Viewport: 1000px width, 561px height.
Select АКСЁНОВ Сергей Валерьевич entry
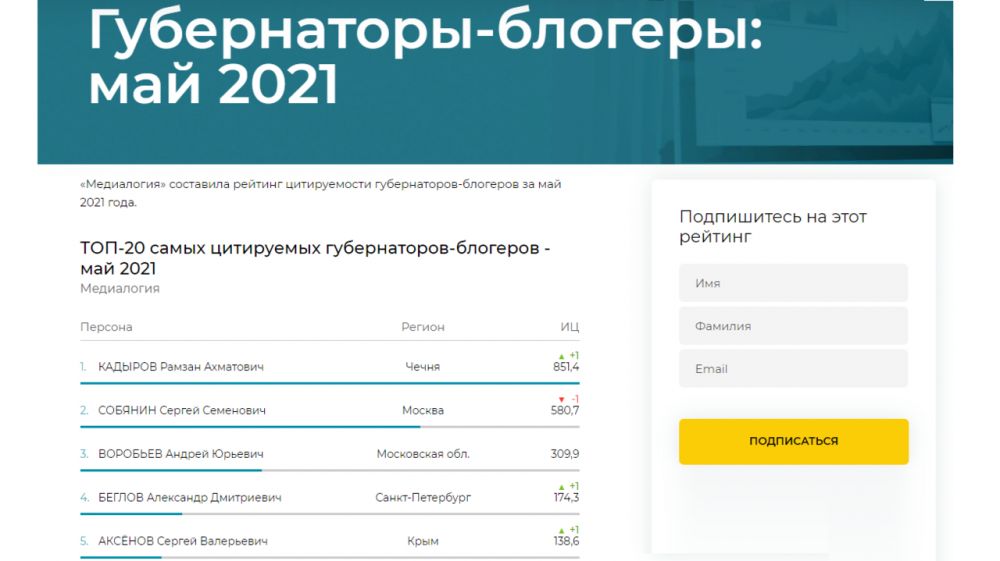click(183, 541)
